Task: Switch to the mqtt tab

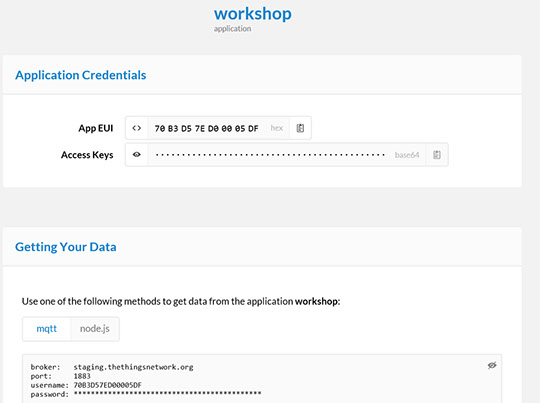Action: pyautogui.click(x=46, y=329)
